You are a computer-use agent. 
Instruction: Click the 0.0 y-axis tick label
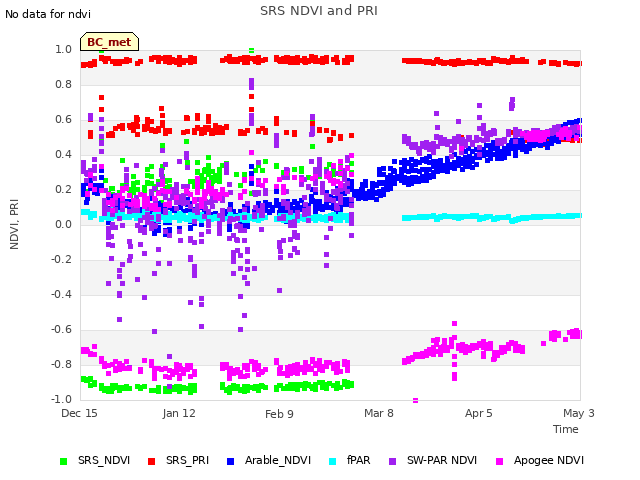pyautogui.click(x=63, y=224)
